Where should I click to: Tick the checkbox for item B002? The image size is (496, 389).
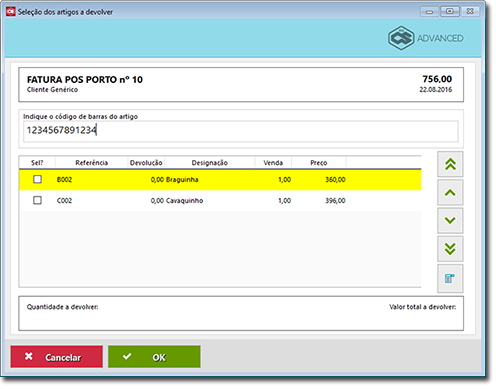coord(37,179)
